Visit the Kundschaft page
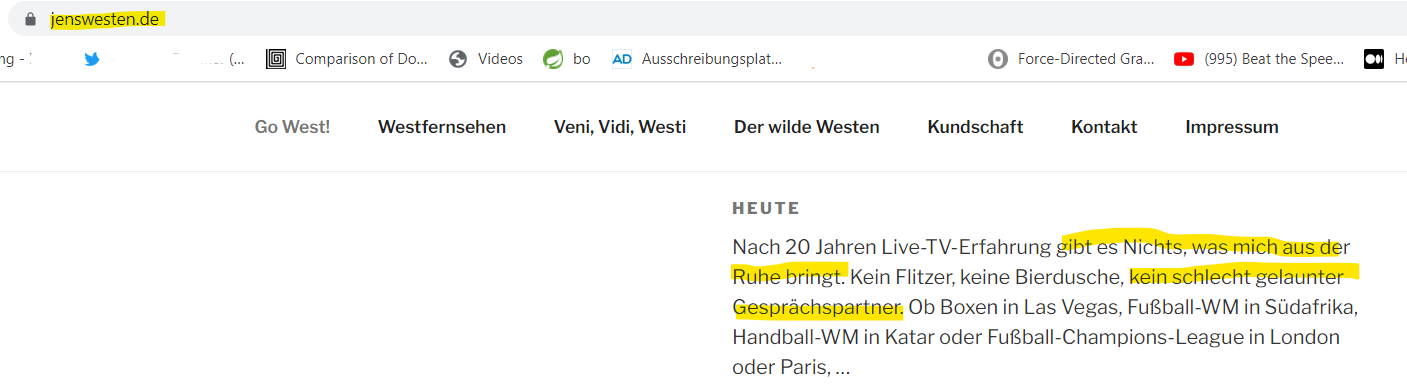The height and width of the screenshot is (390, 1407). tap(975, 127)
